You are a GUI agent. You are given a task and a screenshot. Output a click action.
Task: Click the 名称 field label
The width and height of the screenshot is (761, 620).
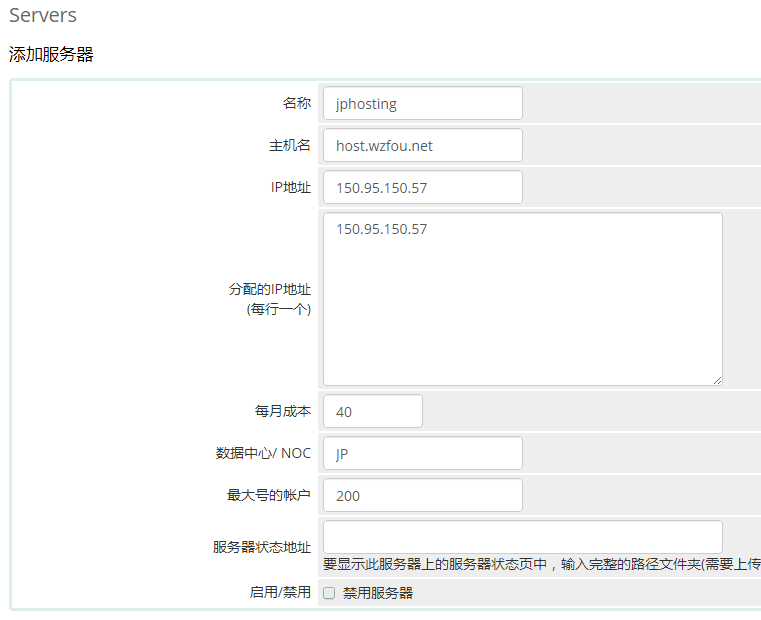(297, 103)
